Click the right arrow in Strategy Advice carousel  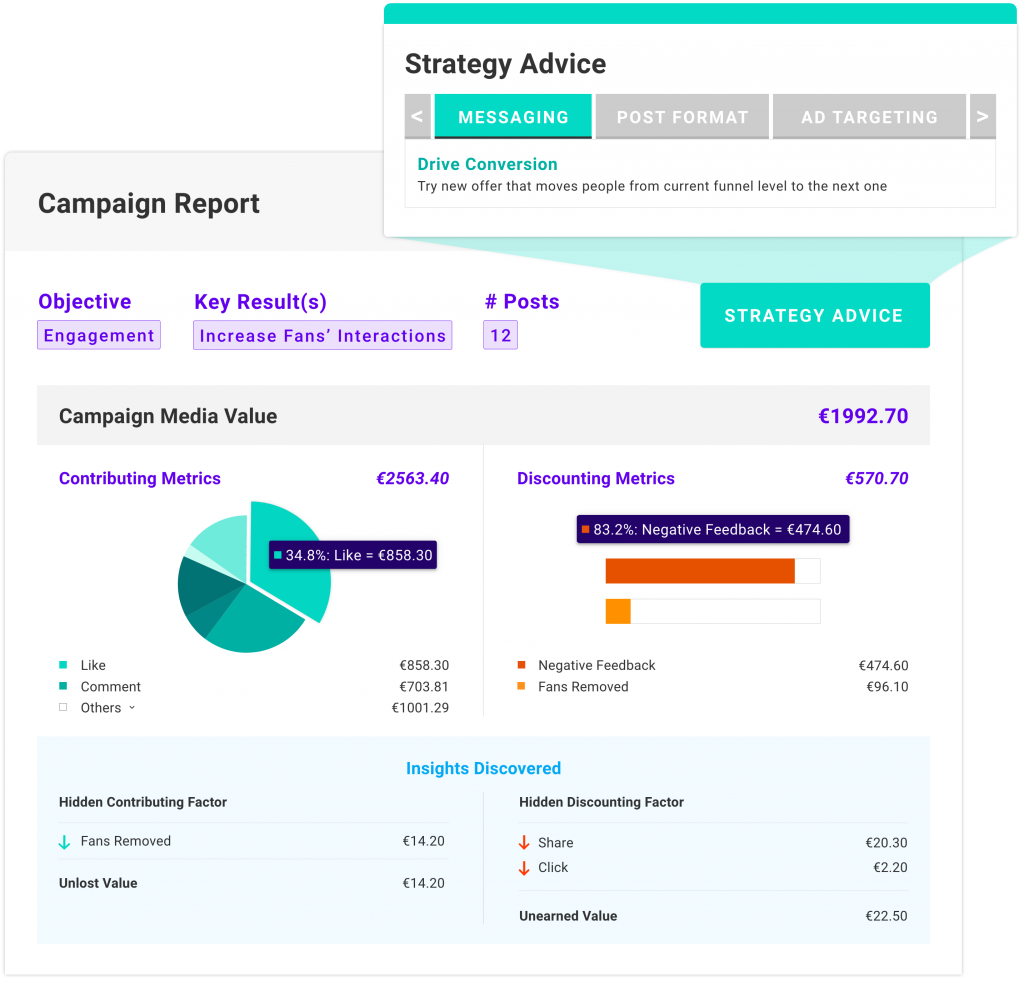[982, 117]
